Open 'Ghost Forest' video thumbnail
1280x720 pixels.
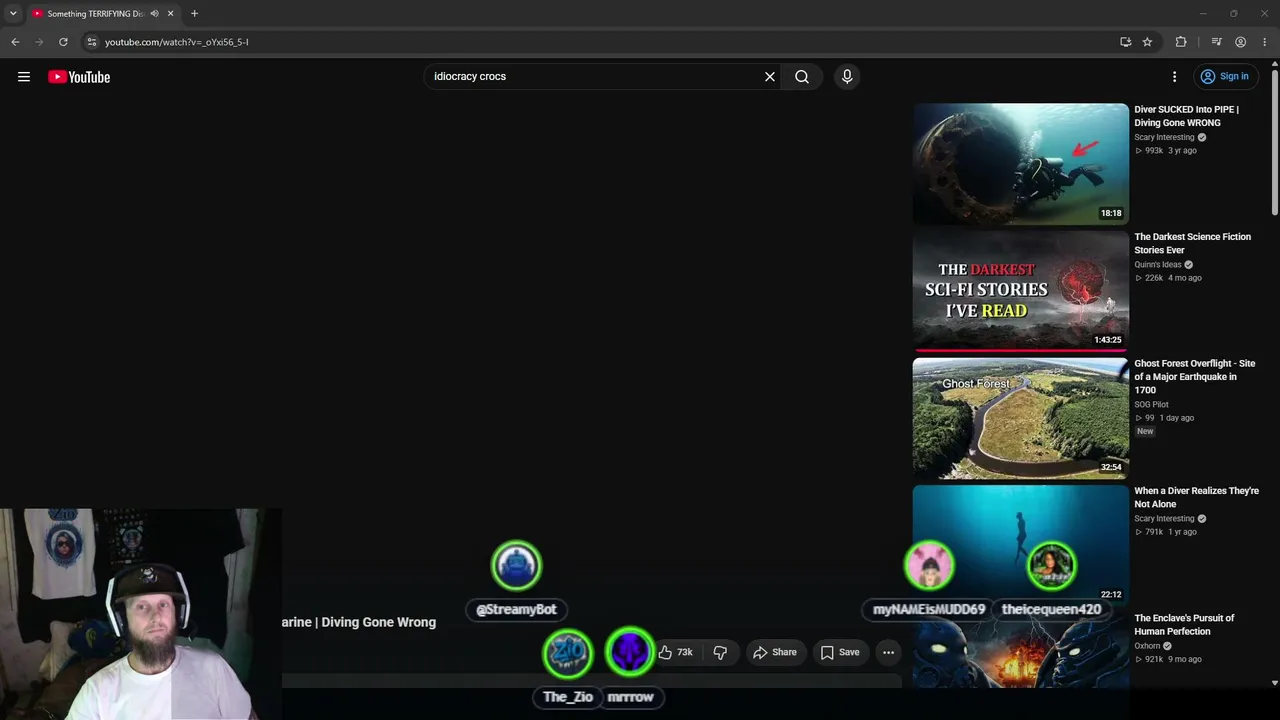coord(1020,417)
